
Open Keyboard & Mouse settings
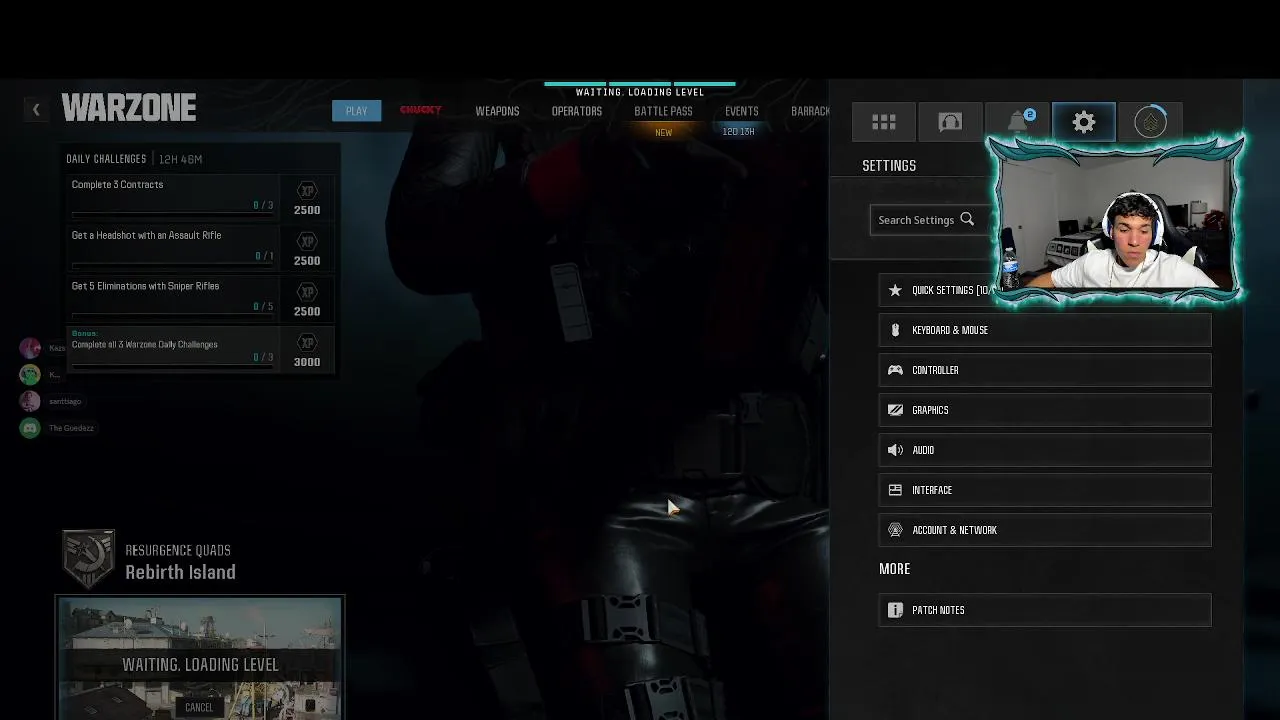coord(1045,330)
